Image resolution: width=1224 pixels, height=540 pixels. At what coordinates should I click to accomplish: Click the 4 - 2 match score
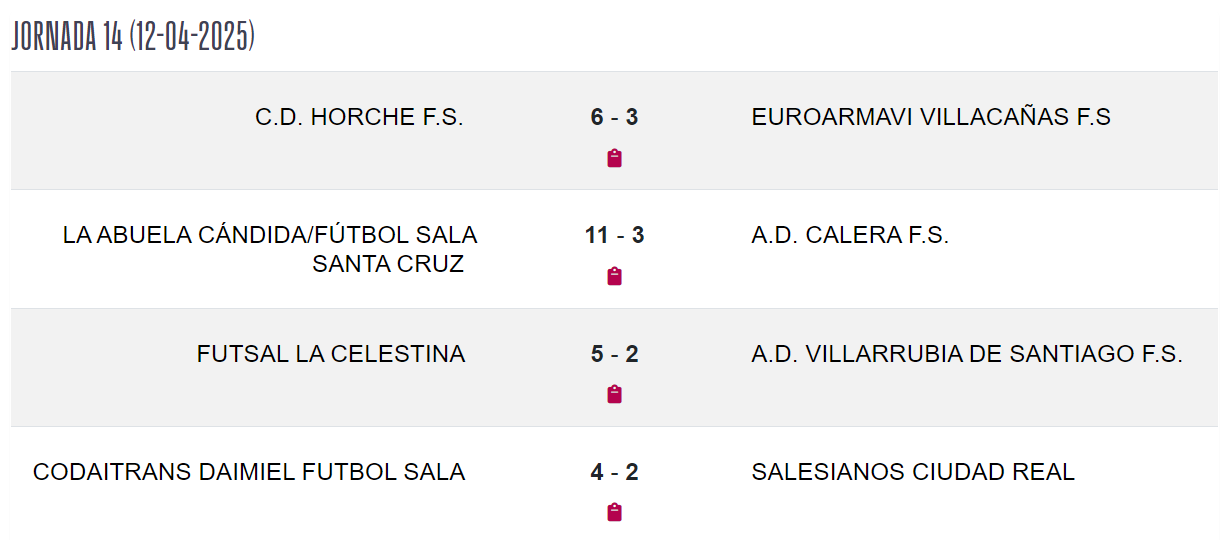614,472
